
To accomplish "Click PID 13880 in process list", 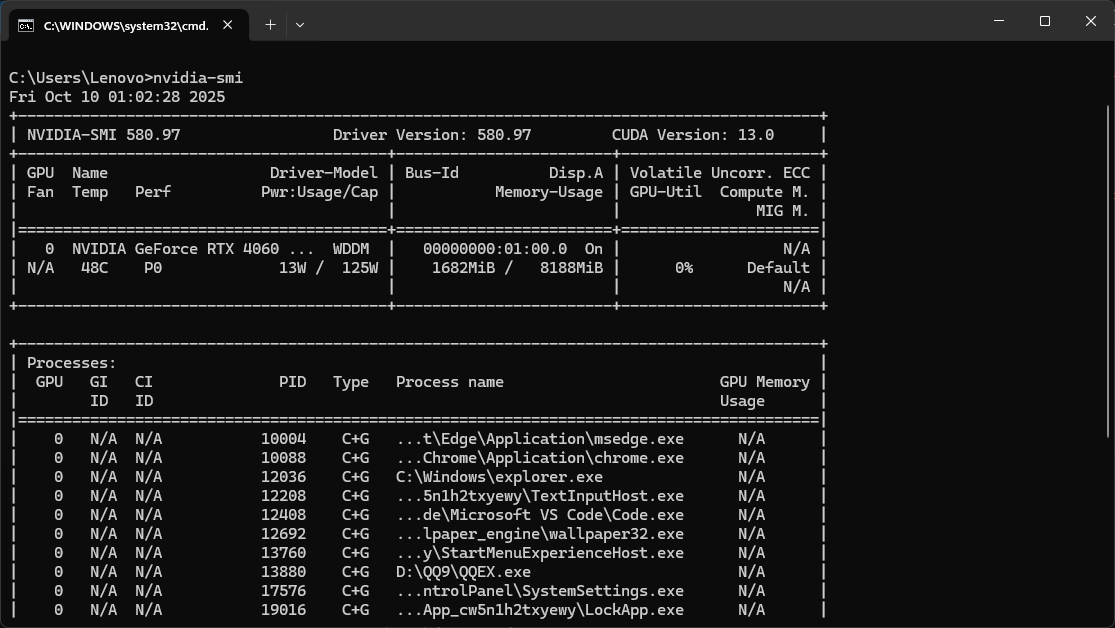I will pyautogui.click(x=284, y=573).
